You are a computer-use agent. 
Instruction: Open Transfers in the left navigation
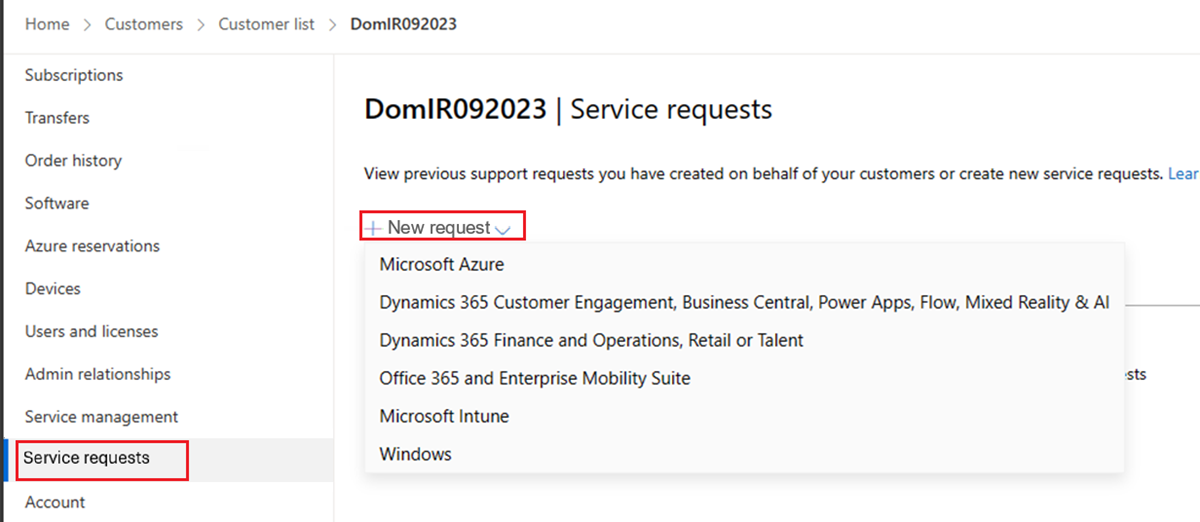tap(57, 118)
